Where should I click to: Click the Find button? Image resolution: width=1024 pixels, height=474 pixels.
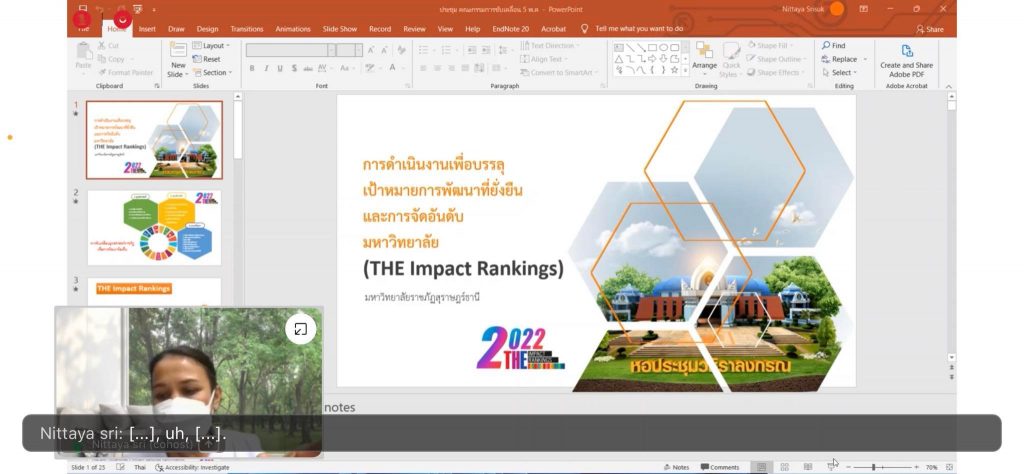[834, 46]
